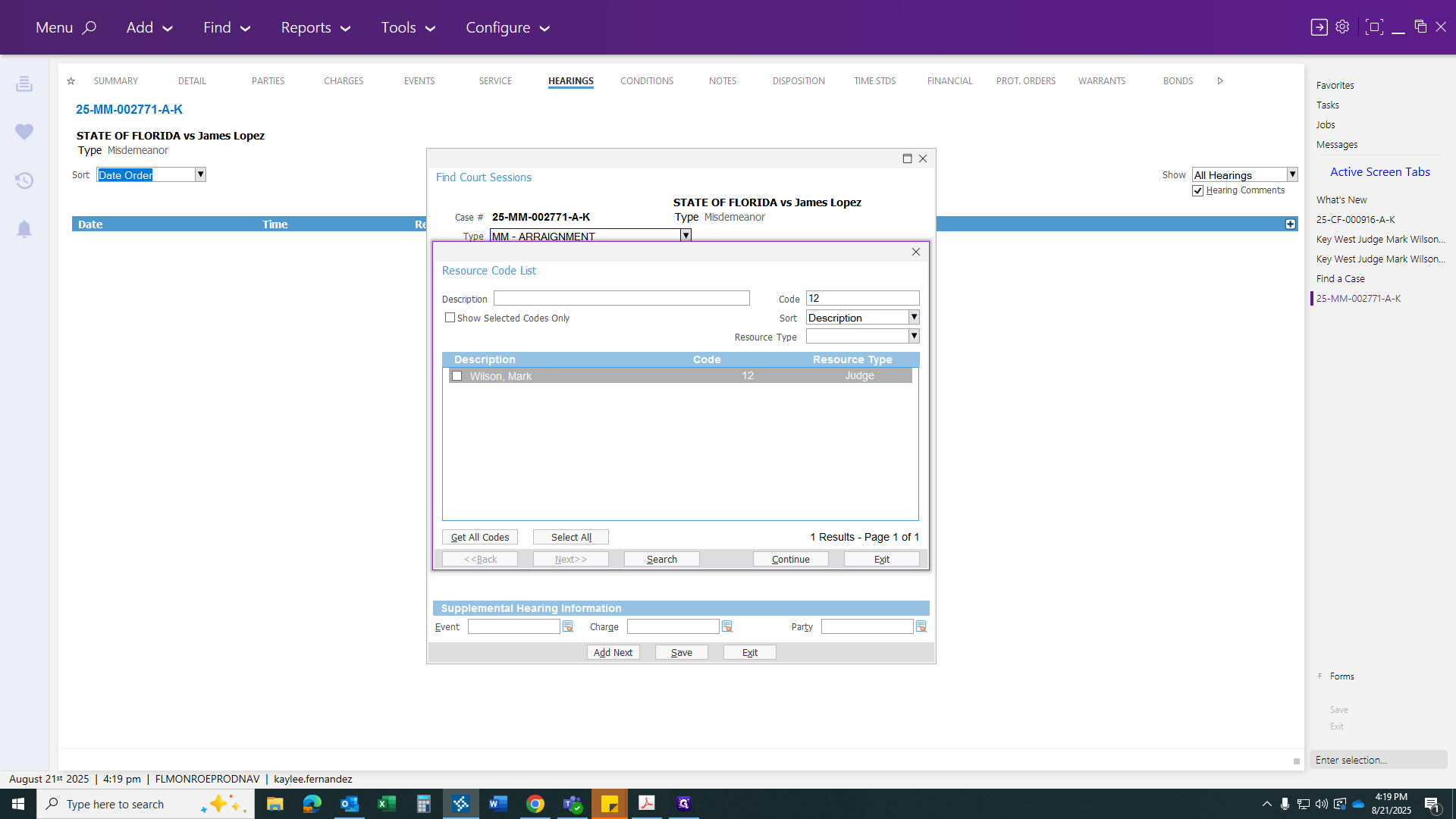The height and width of the screenshot is (819, 1456).
Task: Click the Get All Codes button
Action: click(x=480, y=538)
